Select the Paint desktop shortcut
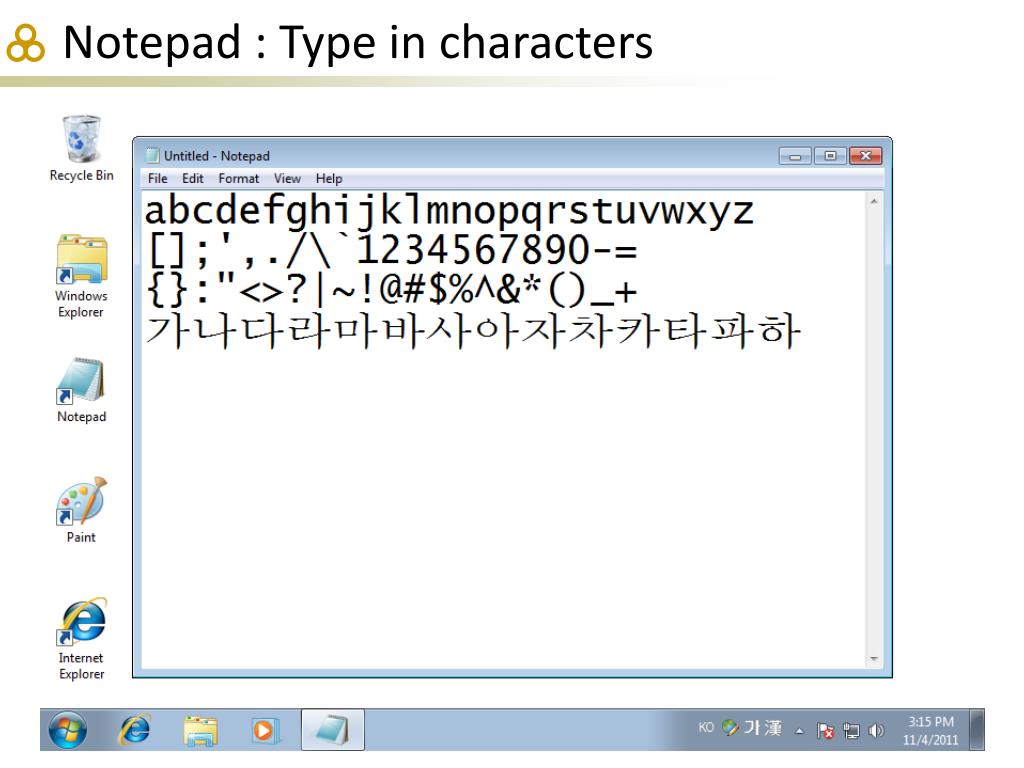The width and height of the screenshot is (1024, 768). pos(81,510)
